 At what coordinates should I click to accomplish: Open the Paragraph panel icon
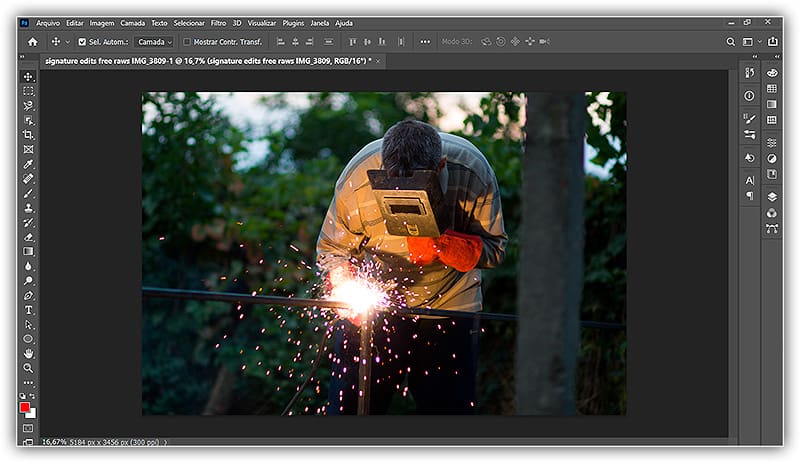[x=749, y=196]
